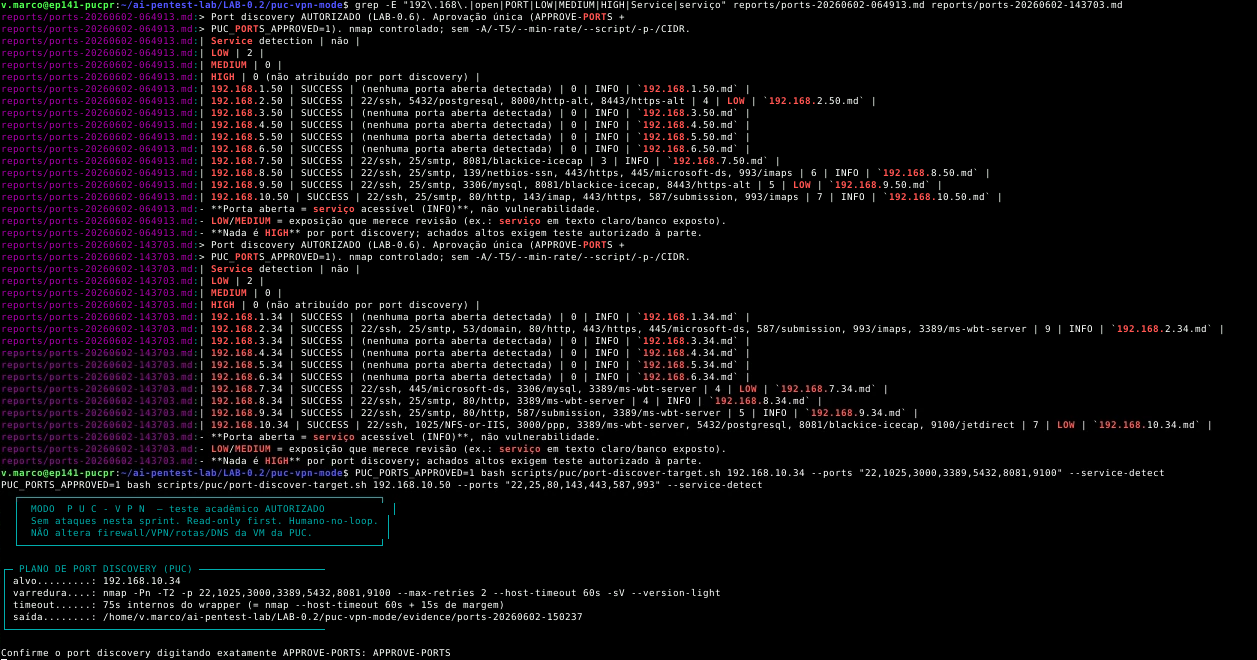Click the `192.168.8.34.md` filename
Image resolution: width=1257 pixels, height=660 pixels.
click(x=761, y=401)
